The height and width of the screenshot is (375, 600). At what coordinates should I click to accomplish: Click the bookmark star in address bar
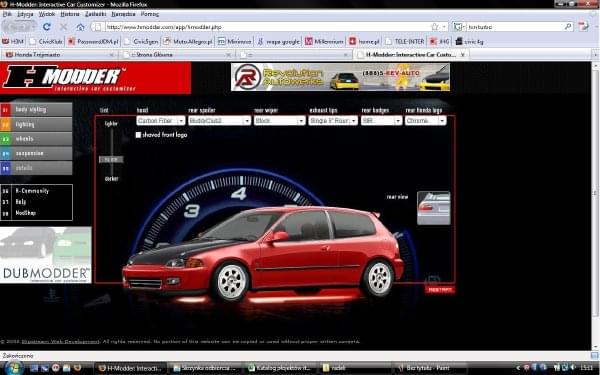click(x=435, y=27)
